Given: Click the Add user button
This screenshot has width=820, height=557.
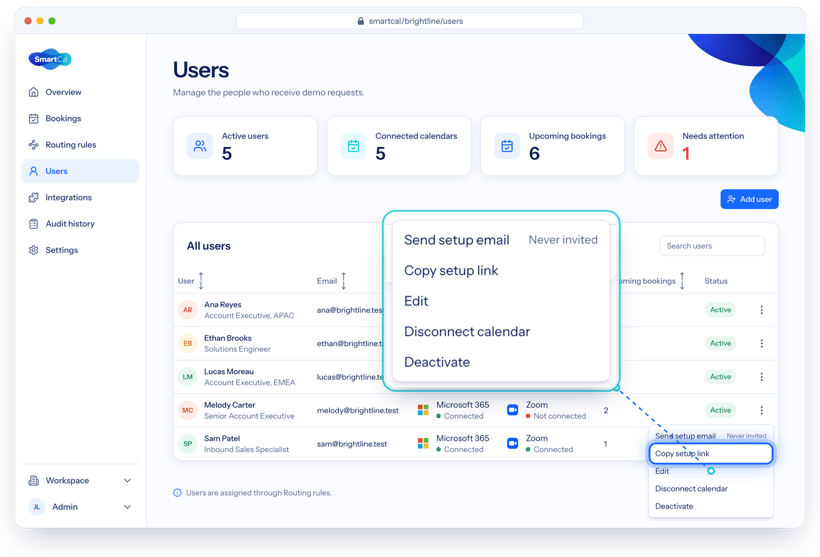Looking at the screenshot, I should [x=749, y=199].
